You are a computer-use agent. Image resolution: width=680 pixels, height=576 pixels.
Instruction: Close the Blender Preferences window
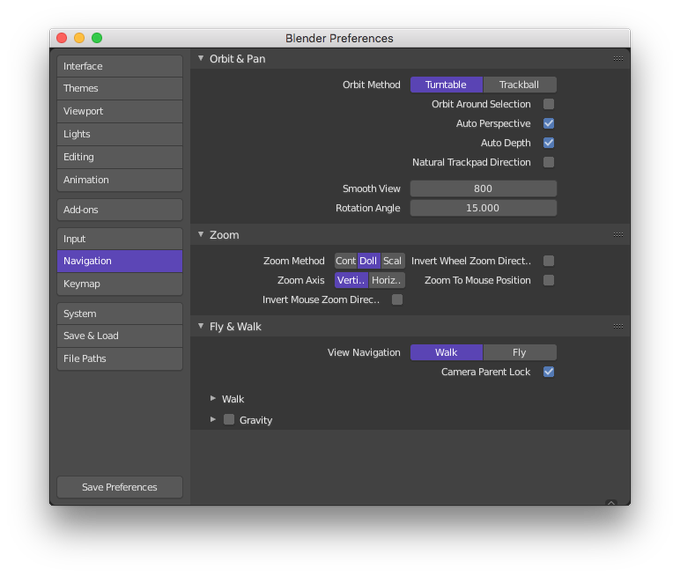click(62, 38)
